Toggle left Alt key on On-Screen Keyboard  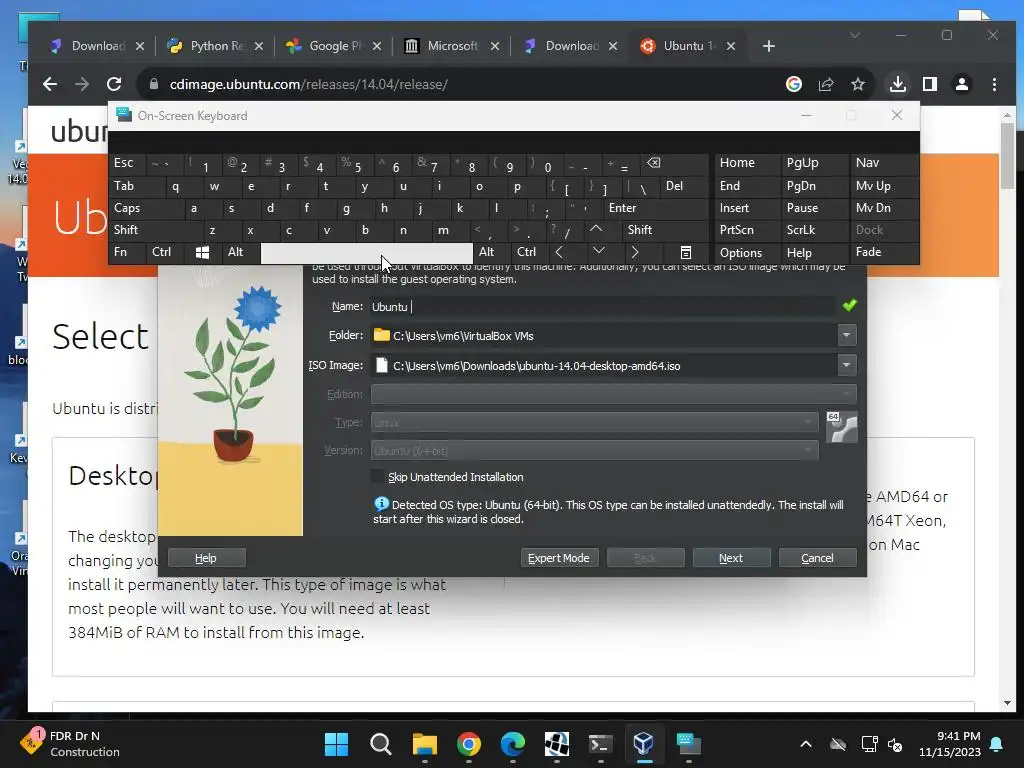(240, 252)
